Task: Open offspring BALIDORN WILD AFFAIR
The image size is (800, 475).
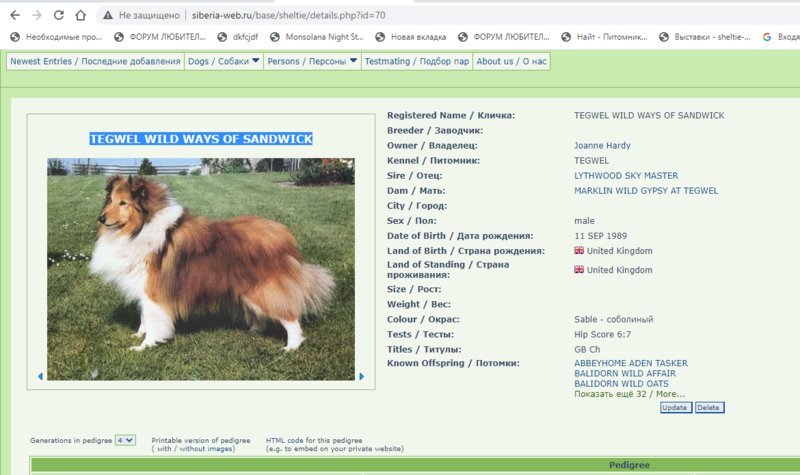Action: point(625,373)
